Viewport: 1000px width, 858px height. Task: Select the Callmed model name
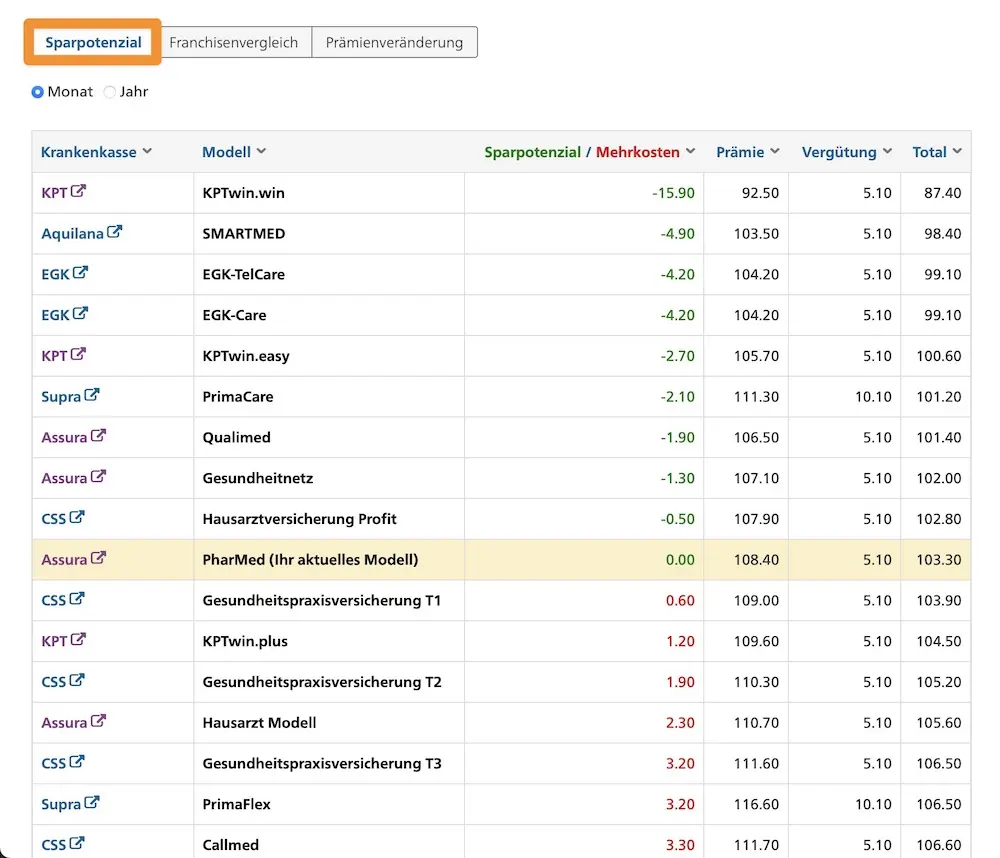point(231,845)
